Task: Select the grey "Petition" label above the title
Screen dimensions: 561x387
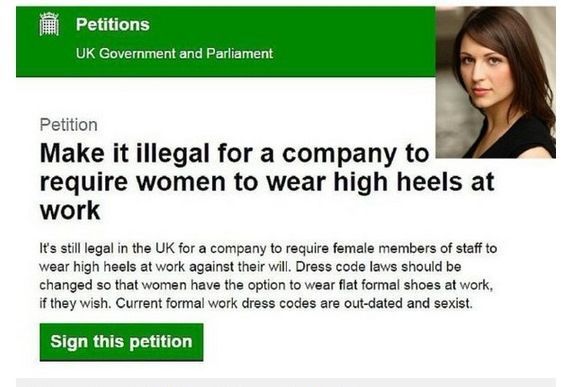Action: 68,125
